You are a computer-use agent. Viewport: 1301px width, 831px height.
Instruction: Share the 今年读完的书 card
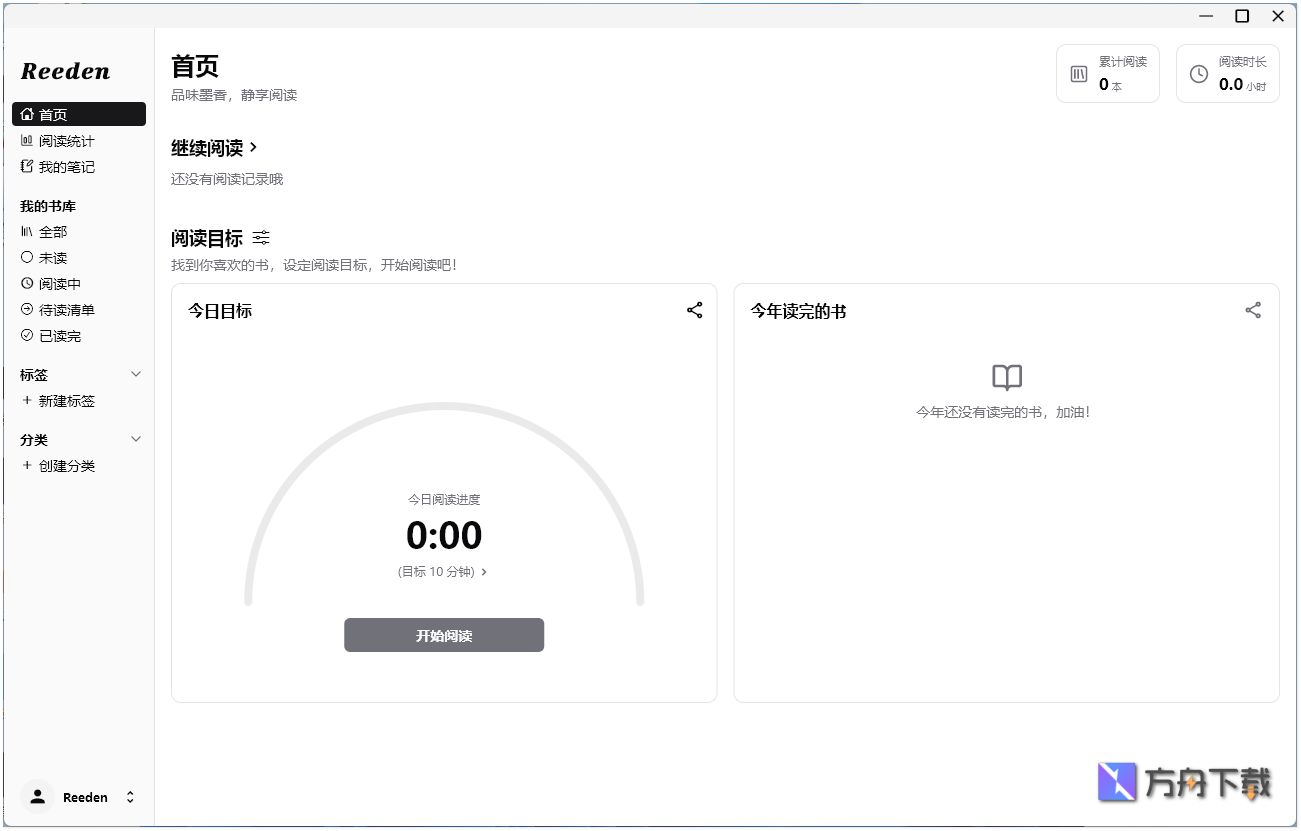click(x=1253, y=310)
